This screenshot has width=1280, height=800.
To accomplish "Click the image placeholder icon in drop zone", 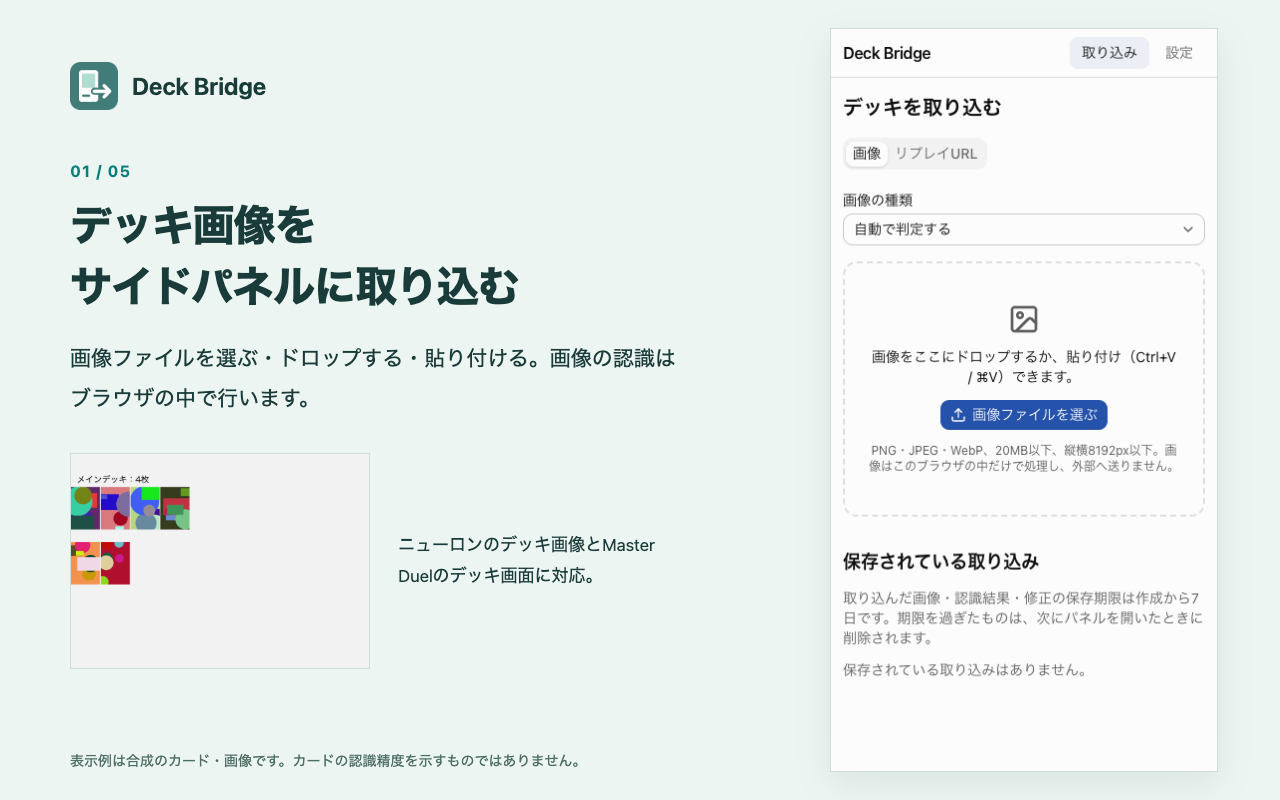I will click(x=1024, y=319).
